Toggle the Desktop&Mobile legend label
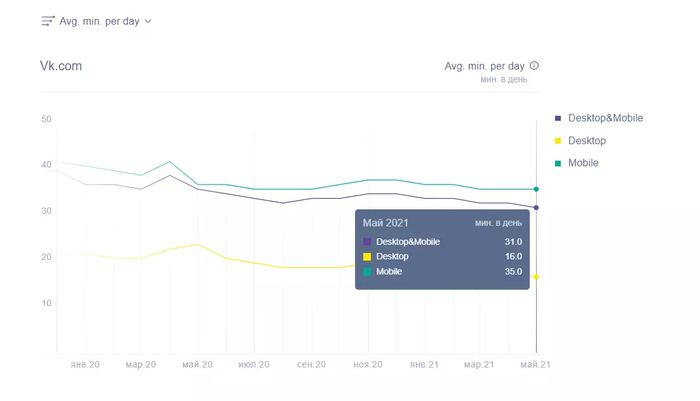Image resolution: width=700 pixels, height=401 pixels. coord(605,118)
